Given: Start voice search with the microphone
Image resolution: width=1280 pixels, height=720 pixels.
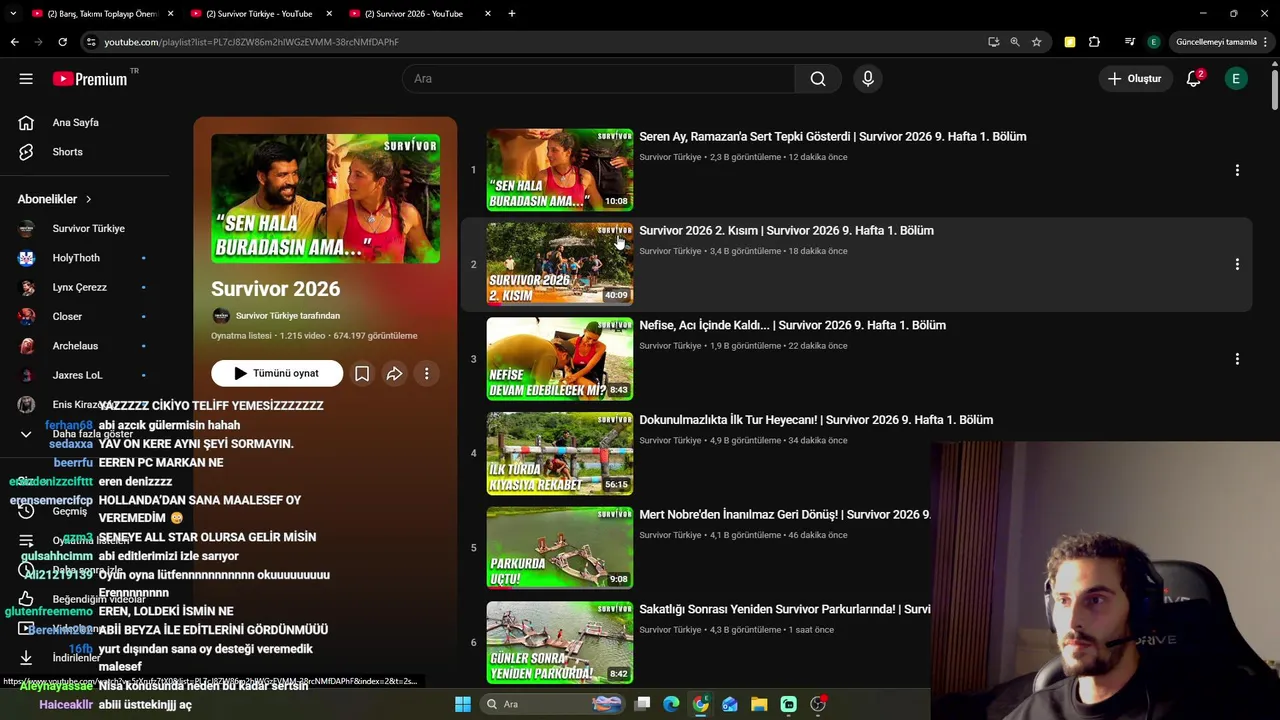Looking at the screenshot, I should click(x=868, y=79).
